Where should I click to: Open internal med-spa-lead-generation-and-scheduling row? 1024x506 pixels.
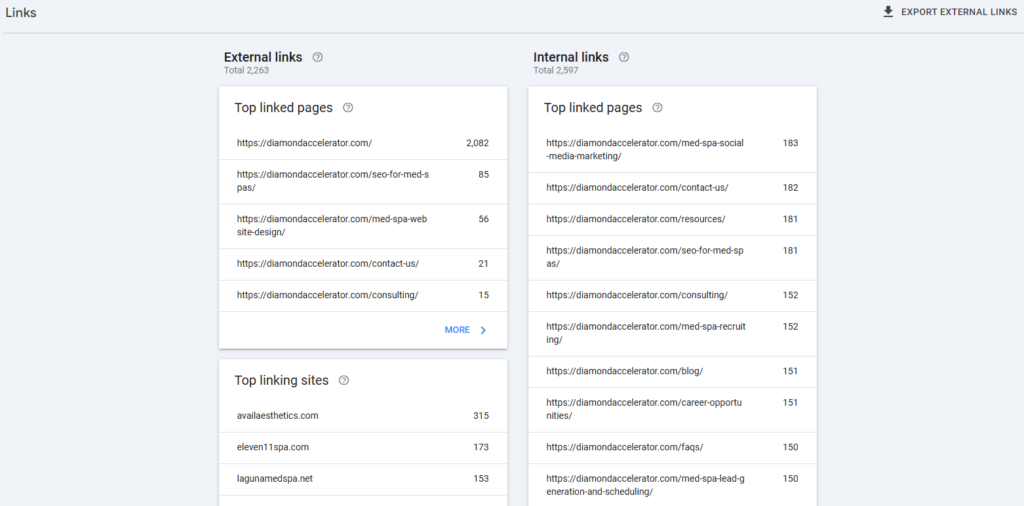point(673,485)
